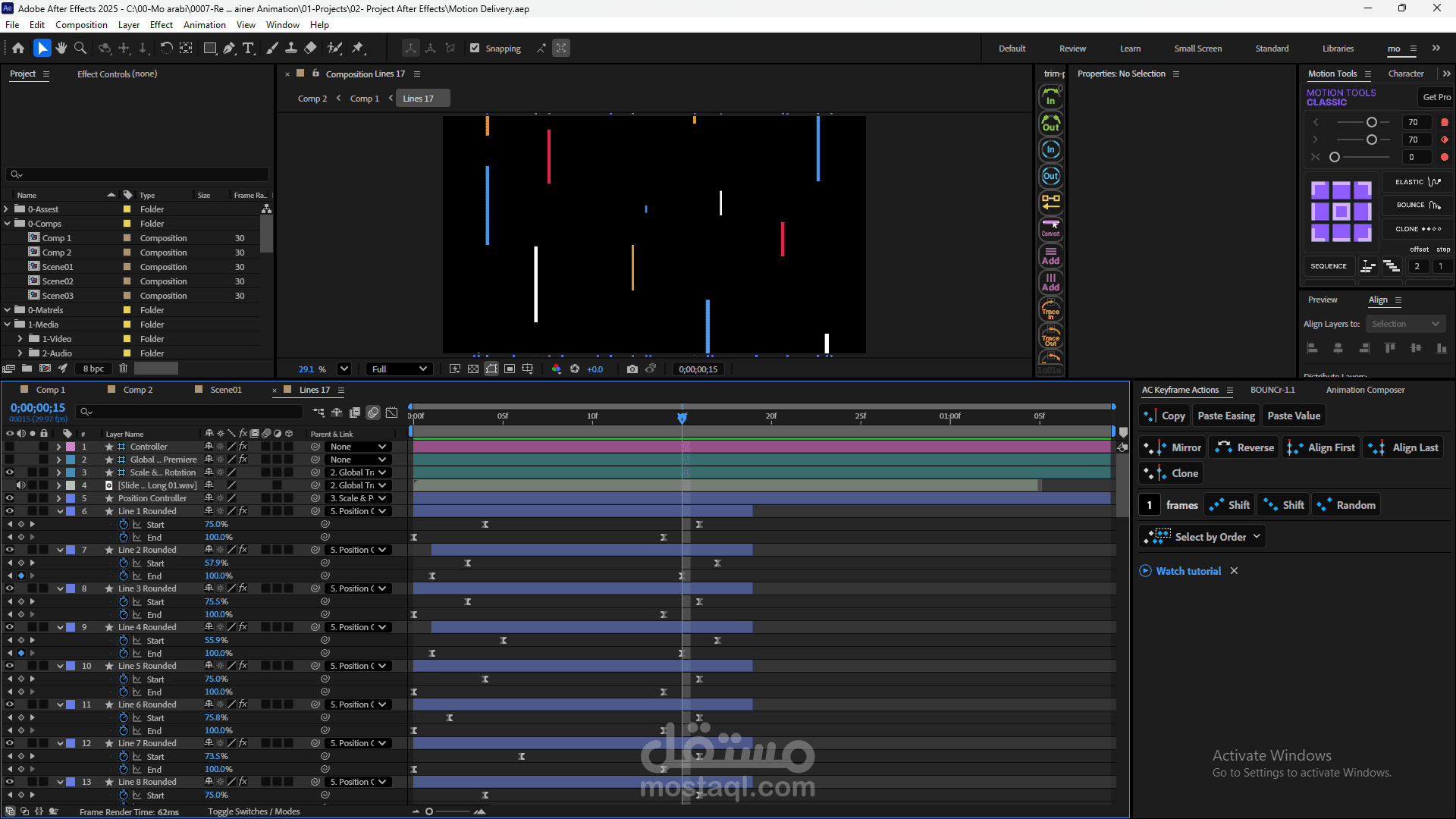Toggle visibility of Line 1 Rounded
Screen dimensions: 1456x819
click(x=10, y=511)
